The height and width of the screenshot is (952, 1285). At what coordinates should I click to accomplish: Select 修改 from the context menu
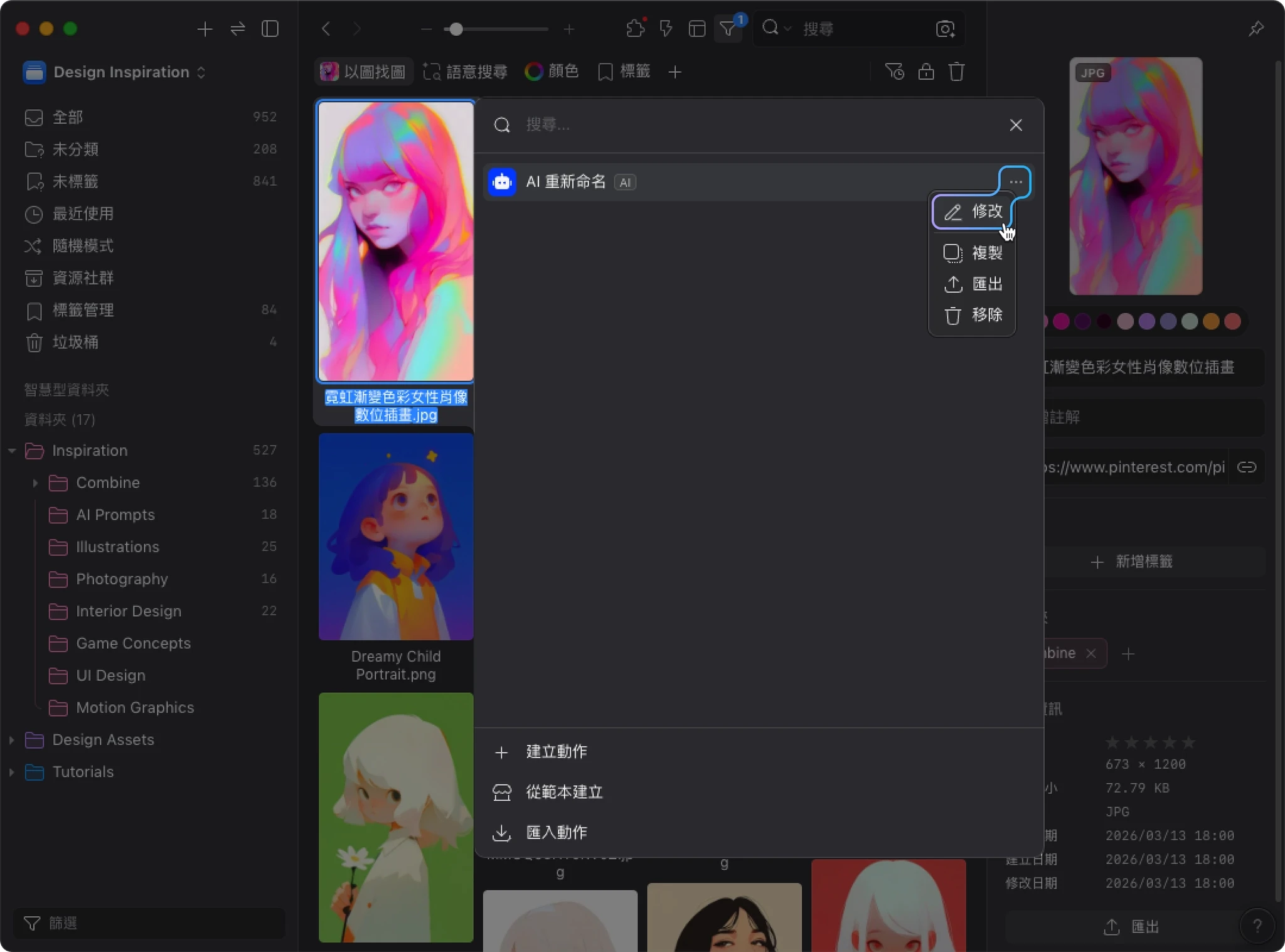coord(973,211)
